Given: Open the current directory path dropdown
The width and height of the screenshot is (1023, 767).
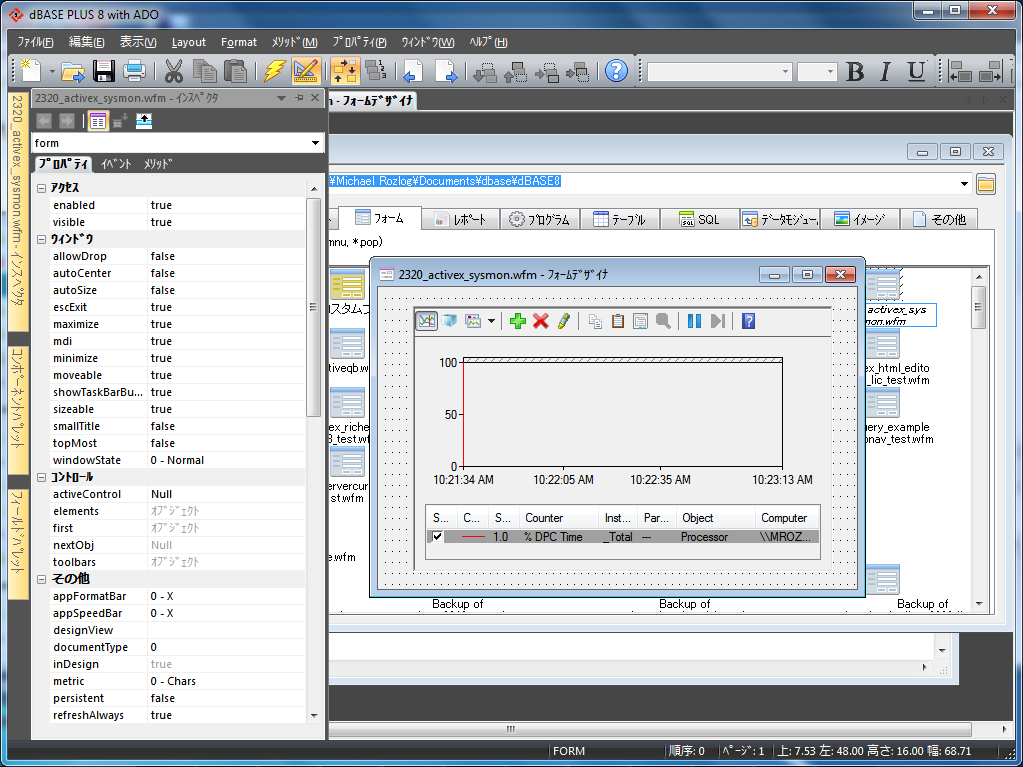Looking at the screenshot, I should pos(964,184).
